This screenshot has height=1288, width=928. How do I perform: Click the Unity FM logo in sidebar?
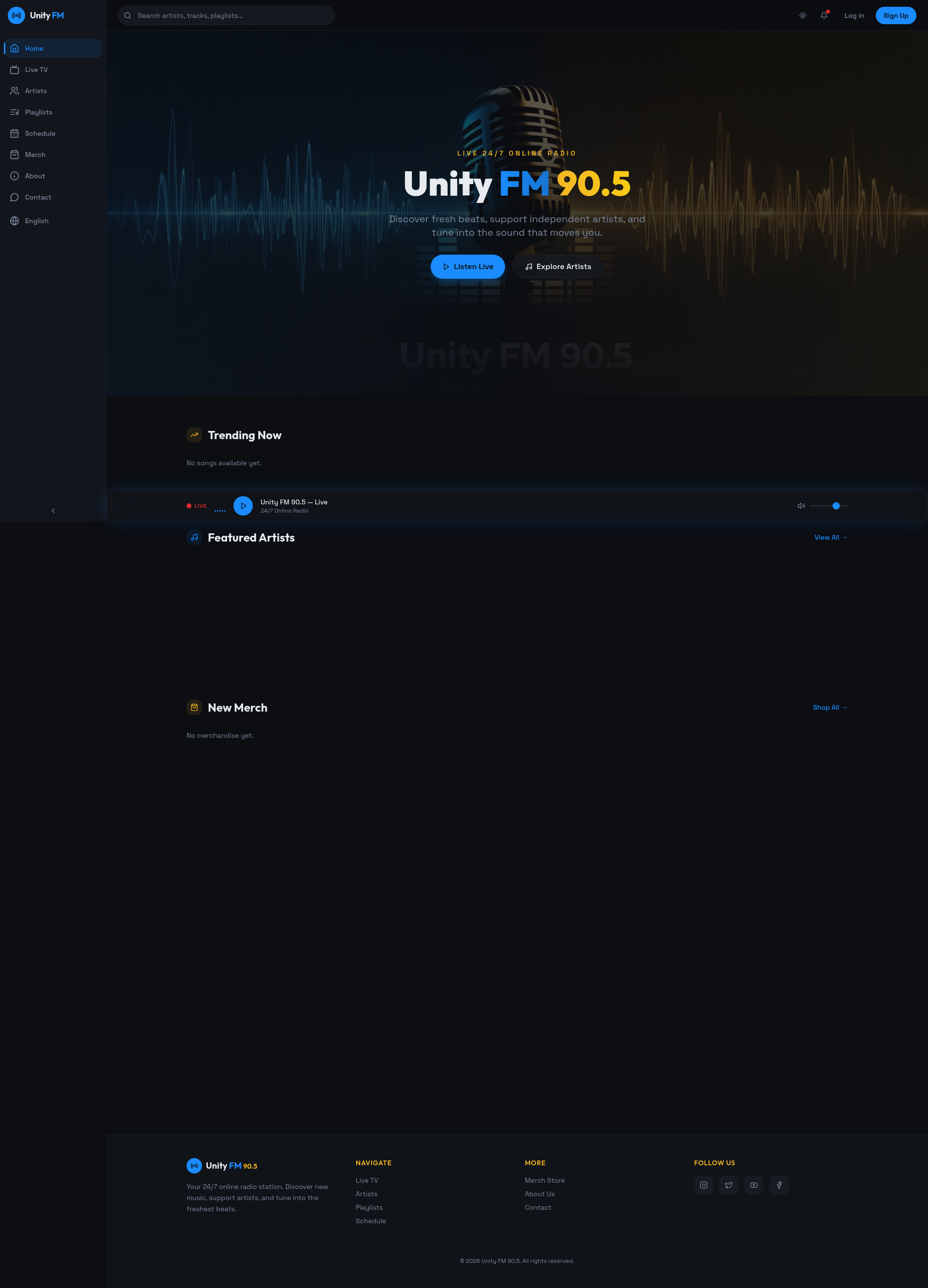[36, 15]
